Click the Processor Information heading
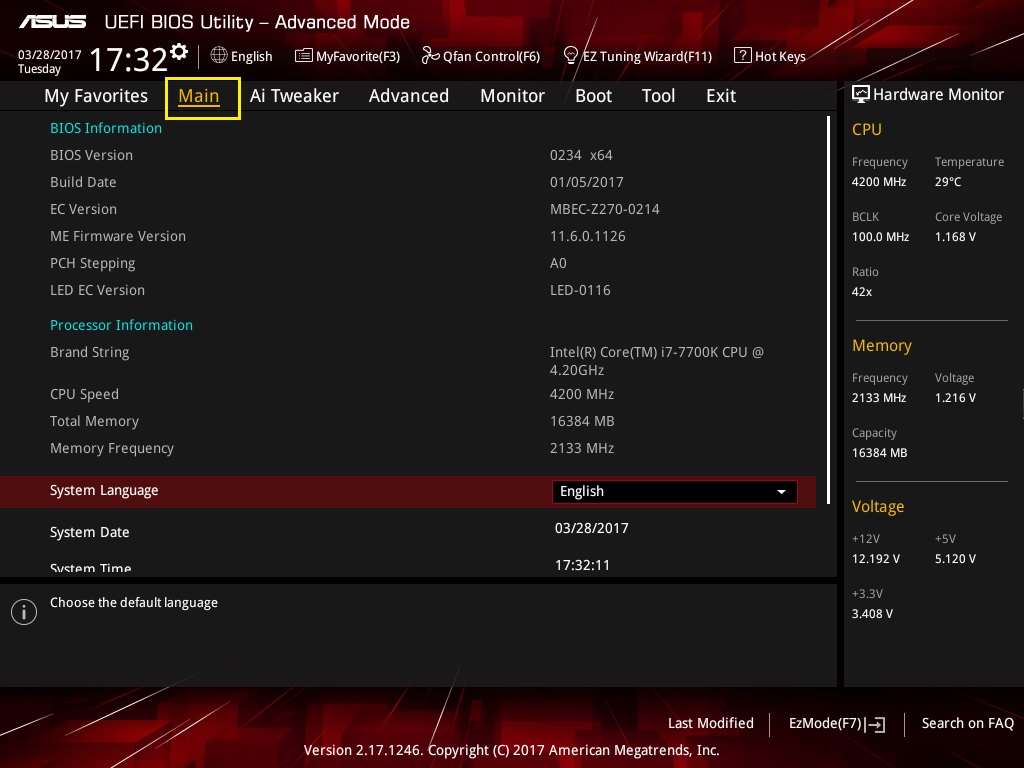The height and width of the screenshot is (768, 1024). coord(121,325)
